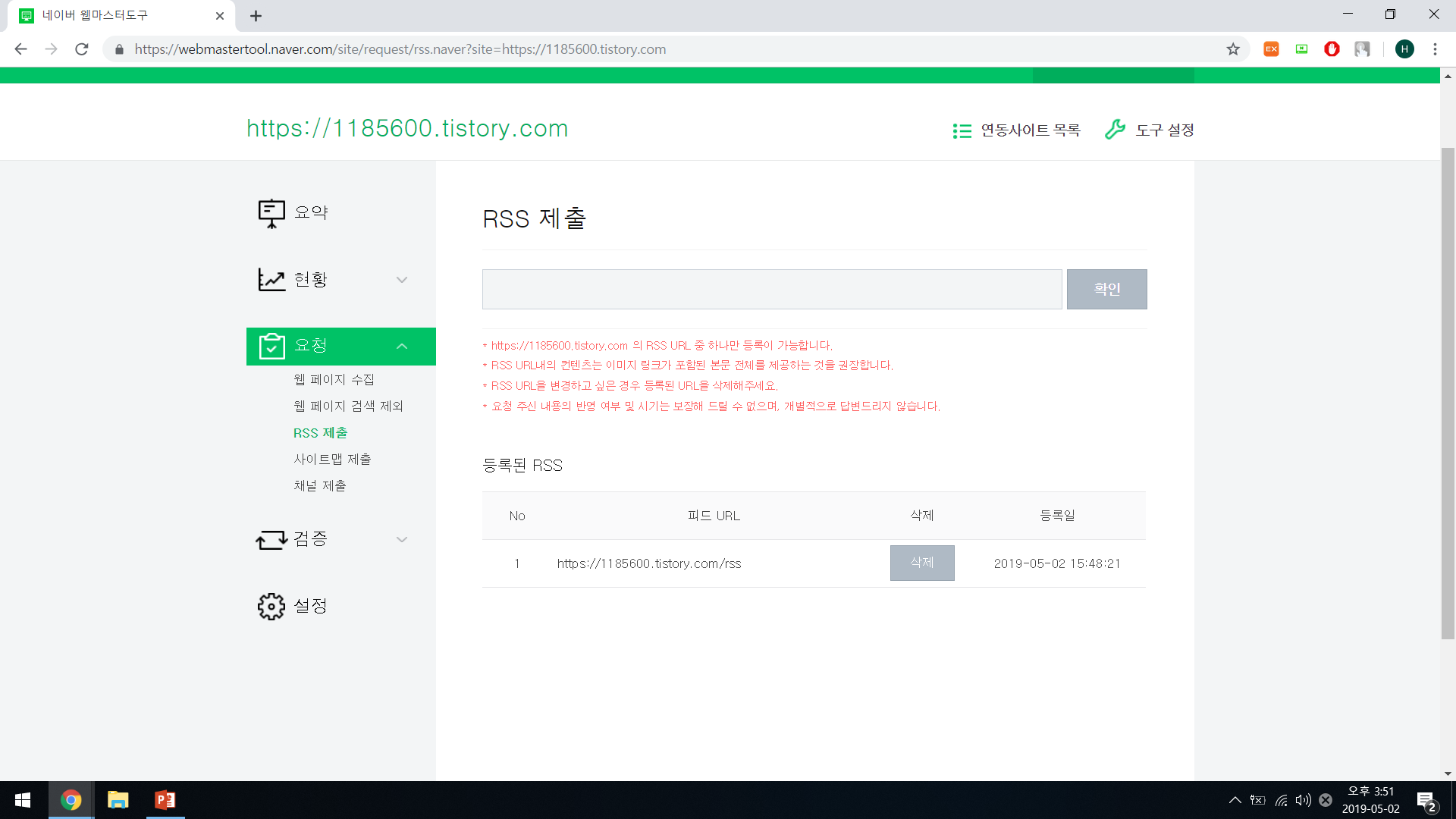1456x819 pixels.
Task: Click the 피드 URL column header
Action: (x=714, y=516)
